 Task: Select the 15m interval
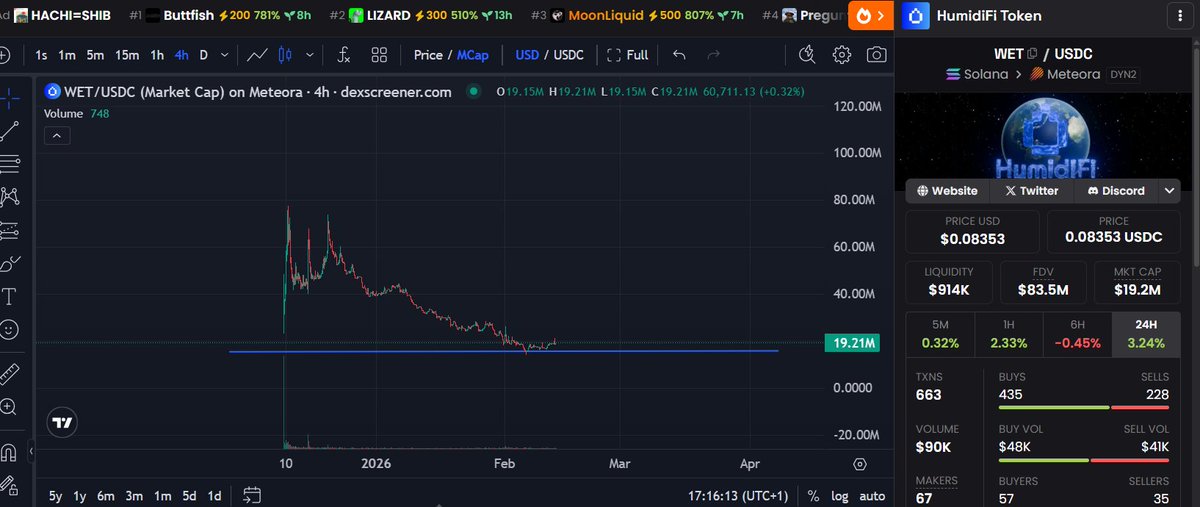click(x=127, y=55)
